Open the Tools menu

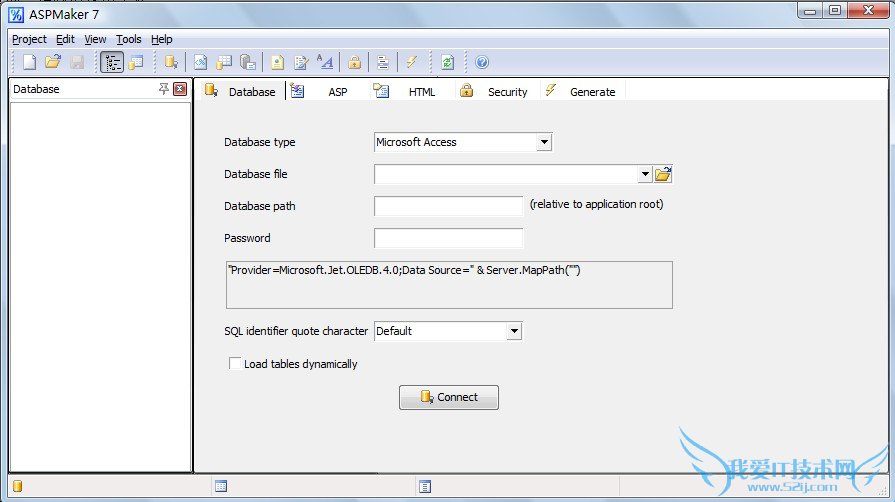[x=128, y=39]
